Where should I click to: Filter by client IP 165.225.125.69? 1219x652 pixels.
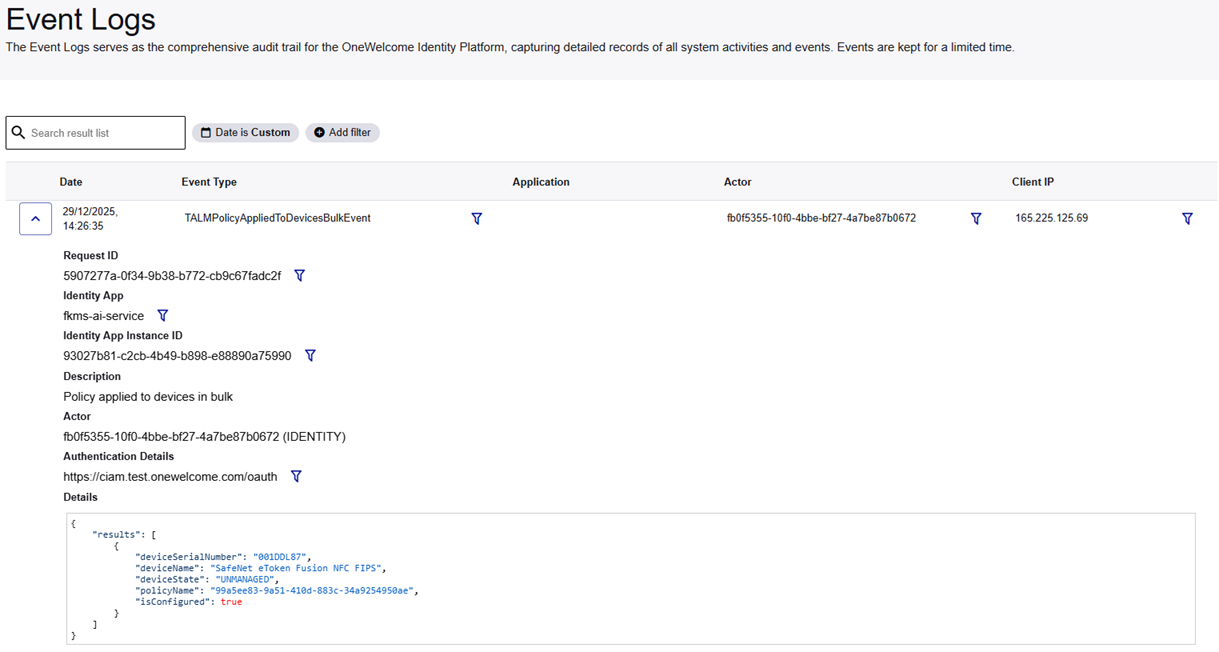tap(1187, 218)
